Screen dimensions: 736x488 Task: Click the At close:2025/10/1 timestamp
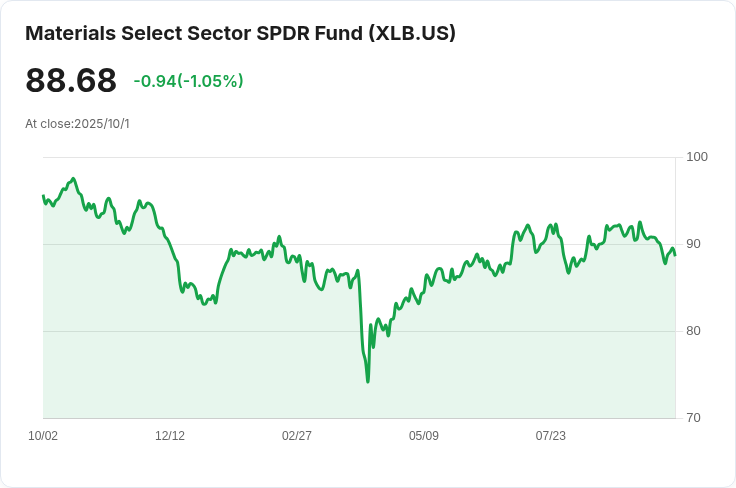[77, 124]
